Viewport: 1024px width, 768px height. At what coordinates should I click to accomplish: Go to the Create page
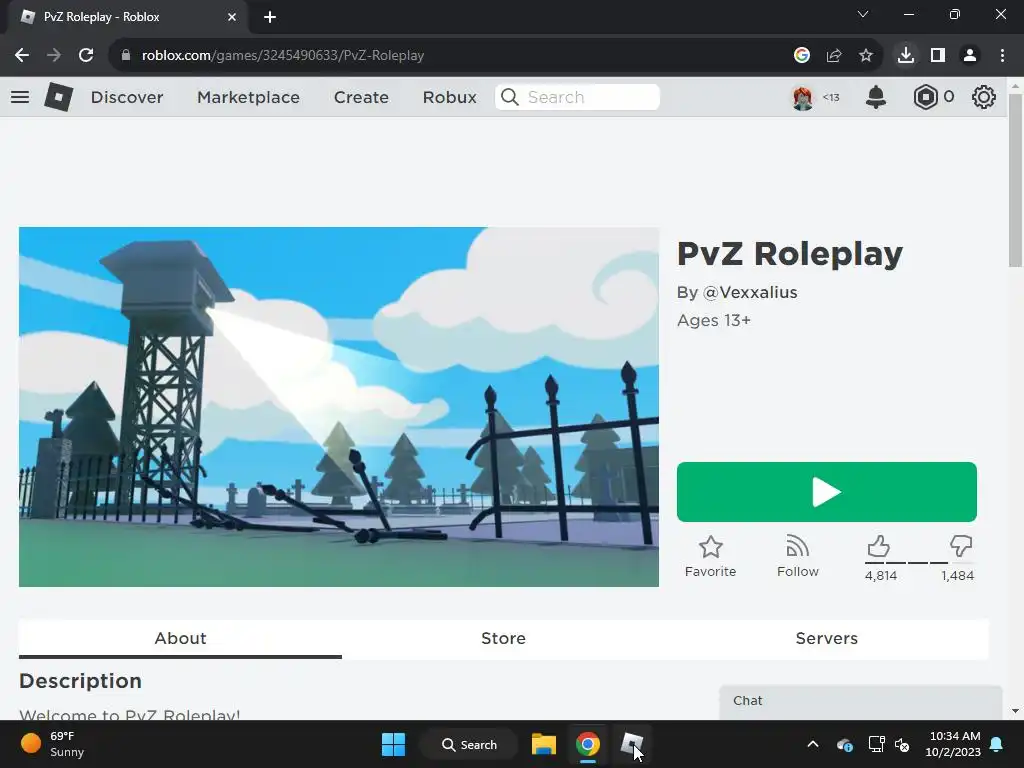tap(361, 97)
